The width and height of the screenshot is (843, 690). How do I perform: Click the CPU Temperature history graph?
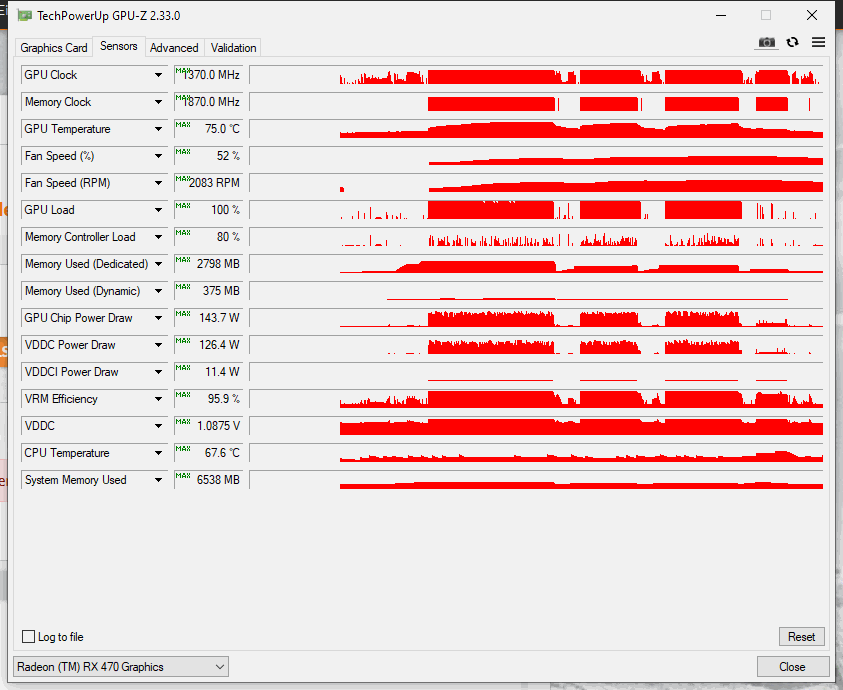[536, 453]
